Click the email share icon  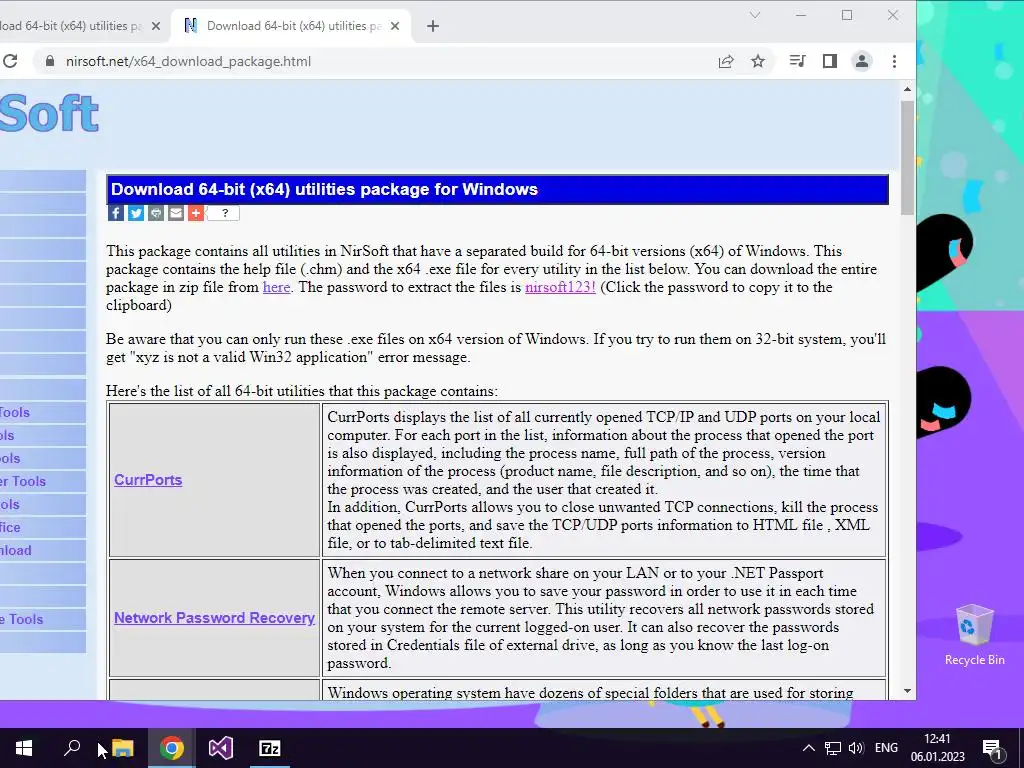point(176,213)
